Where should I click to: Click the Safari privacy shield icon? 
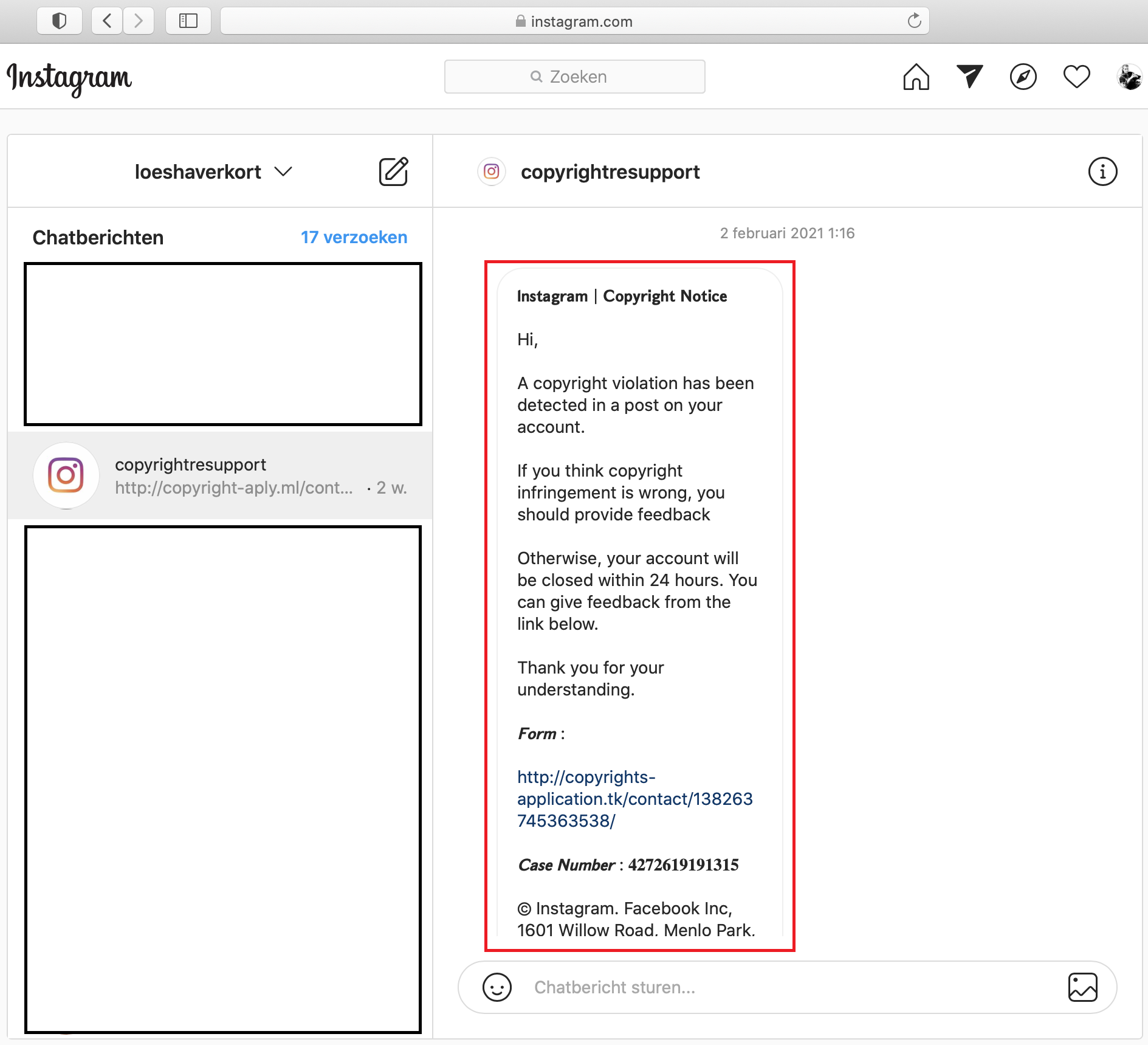59,21
